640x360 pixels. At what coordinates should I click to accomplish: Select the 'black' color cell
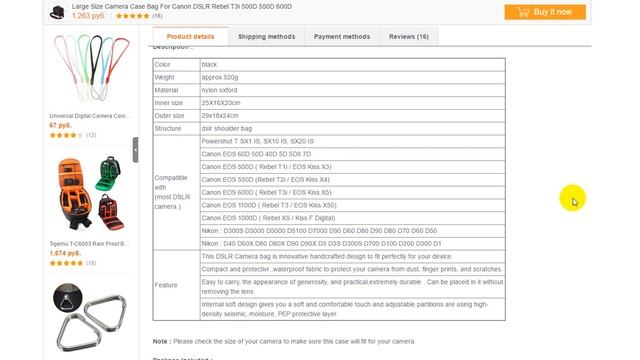pyautogui.click(x=353, y=64)
